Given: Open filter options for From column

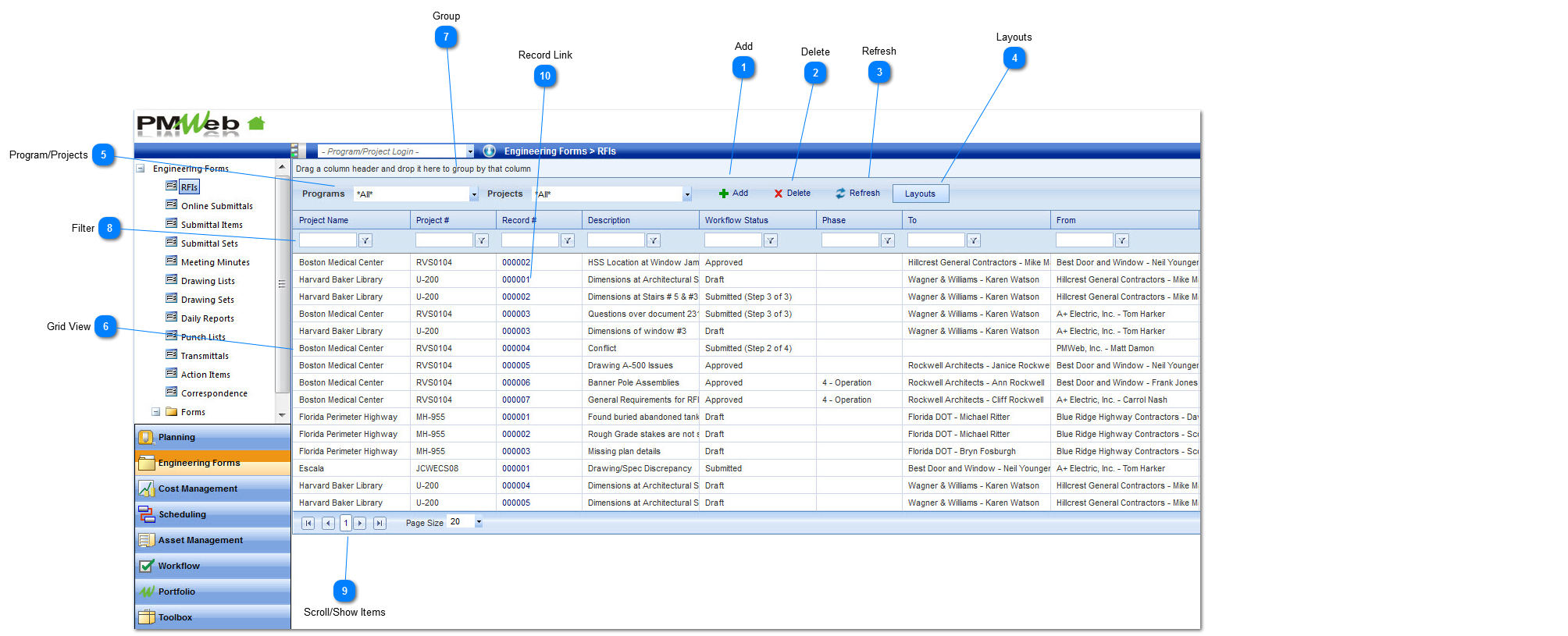Looking at the screenshot, I should click(1122, 240).
